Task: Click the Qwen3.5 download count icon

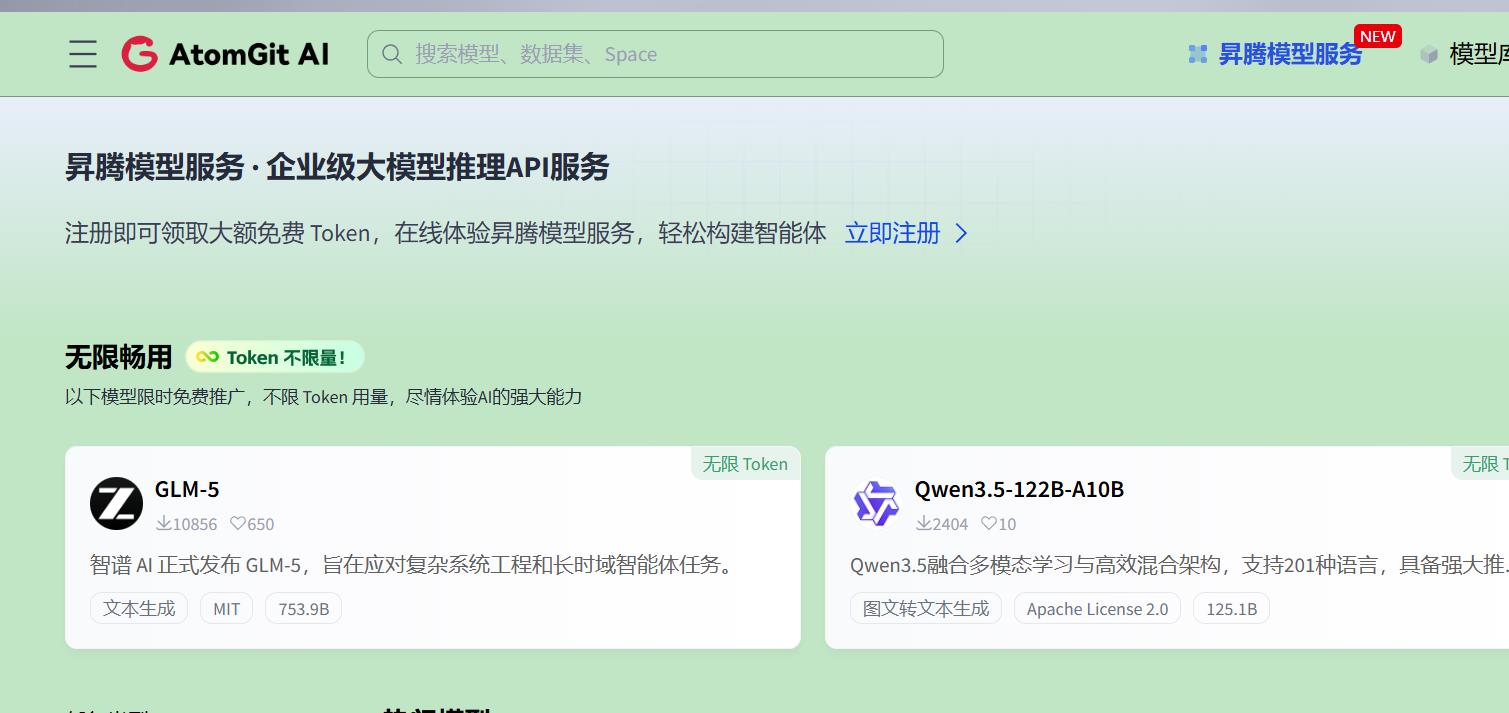Action: click(924, 523)
